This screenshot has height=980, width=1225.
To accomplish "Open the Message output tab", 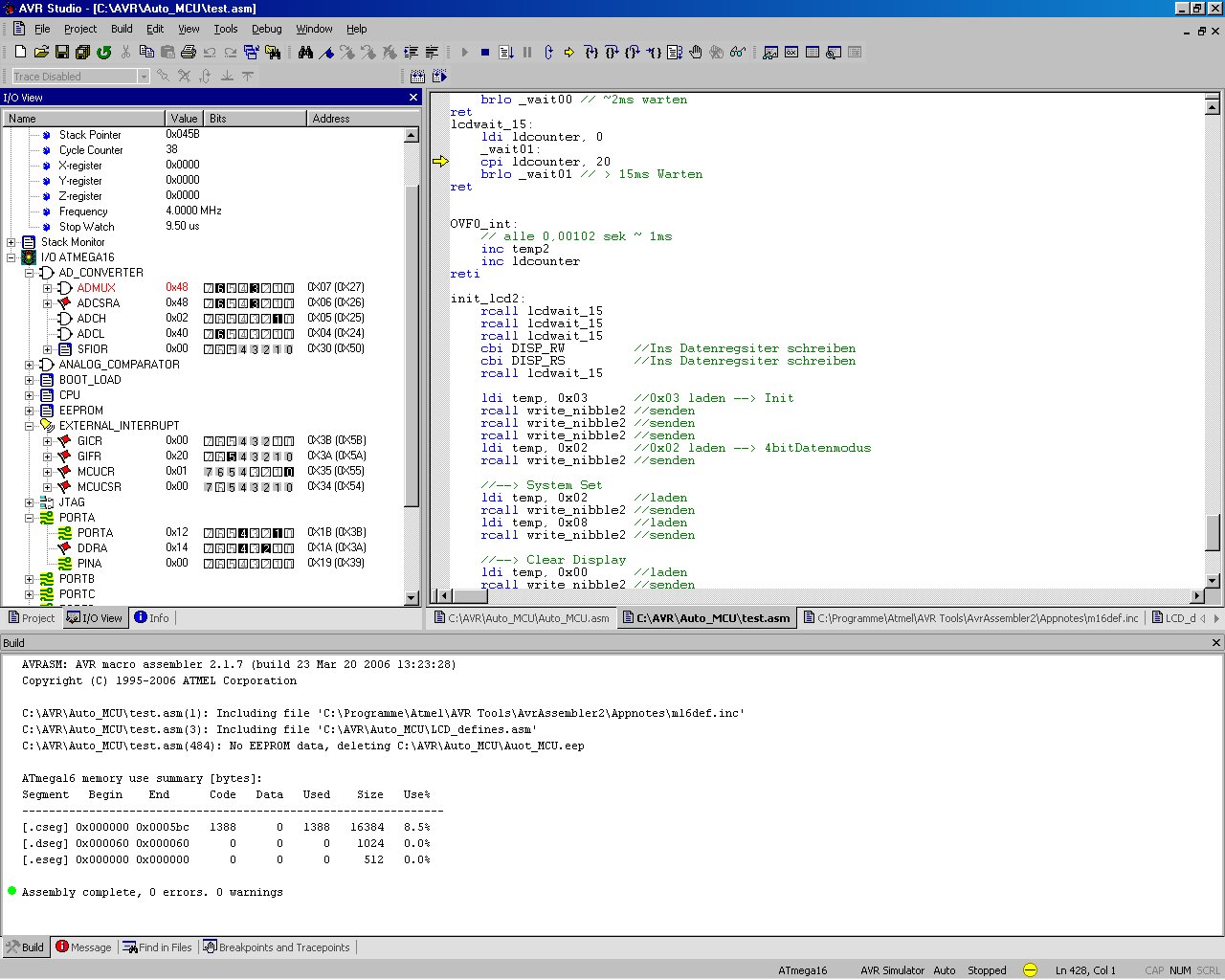I will point(83,947).
